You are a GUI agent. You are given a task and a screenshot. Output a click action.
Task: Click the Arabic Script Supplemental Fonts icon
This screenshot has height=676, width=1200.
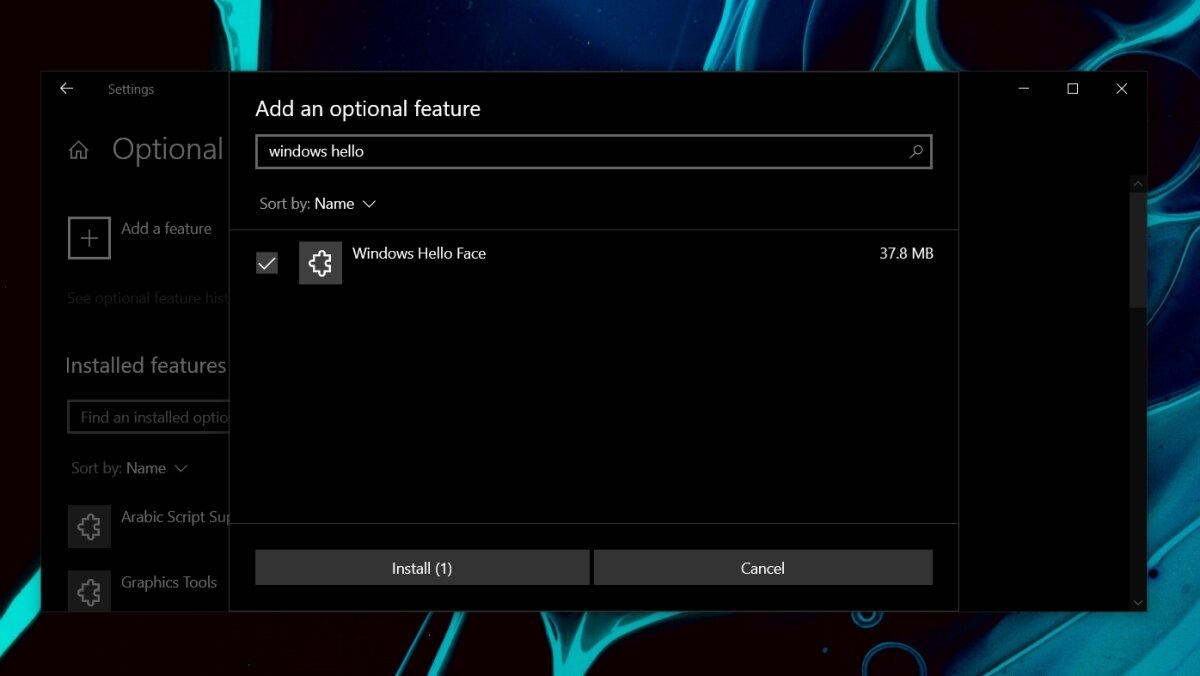[89, 525]
